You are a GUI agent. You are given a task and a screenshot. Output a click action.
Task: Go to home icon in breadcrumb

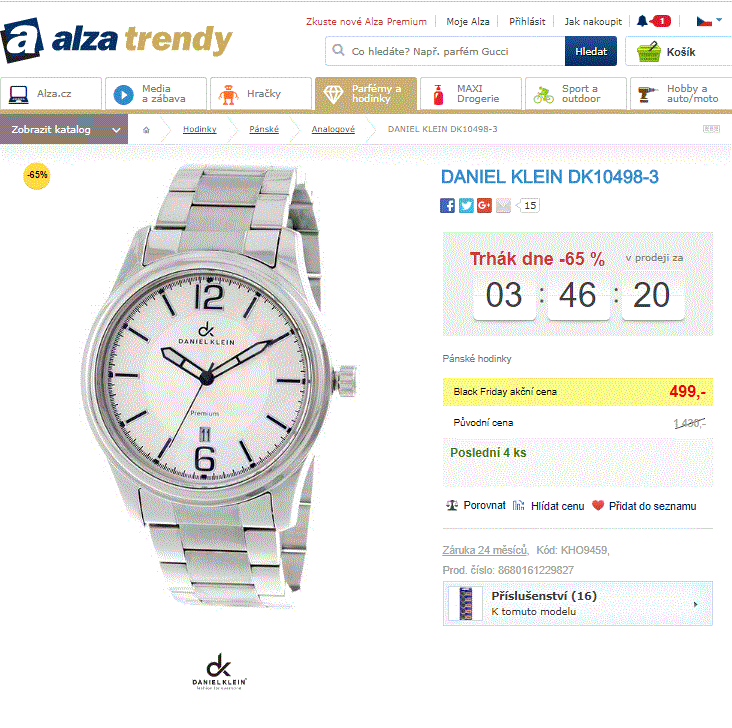click(146, 130)
